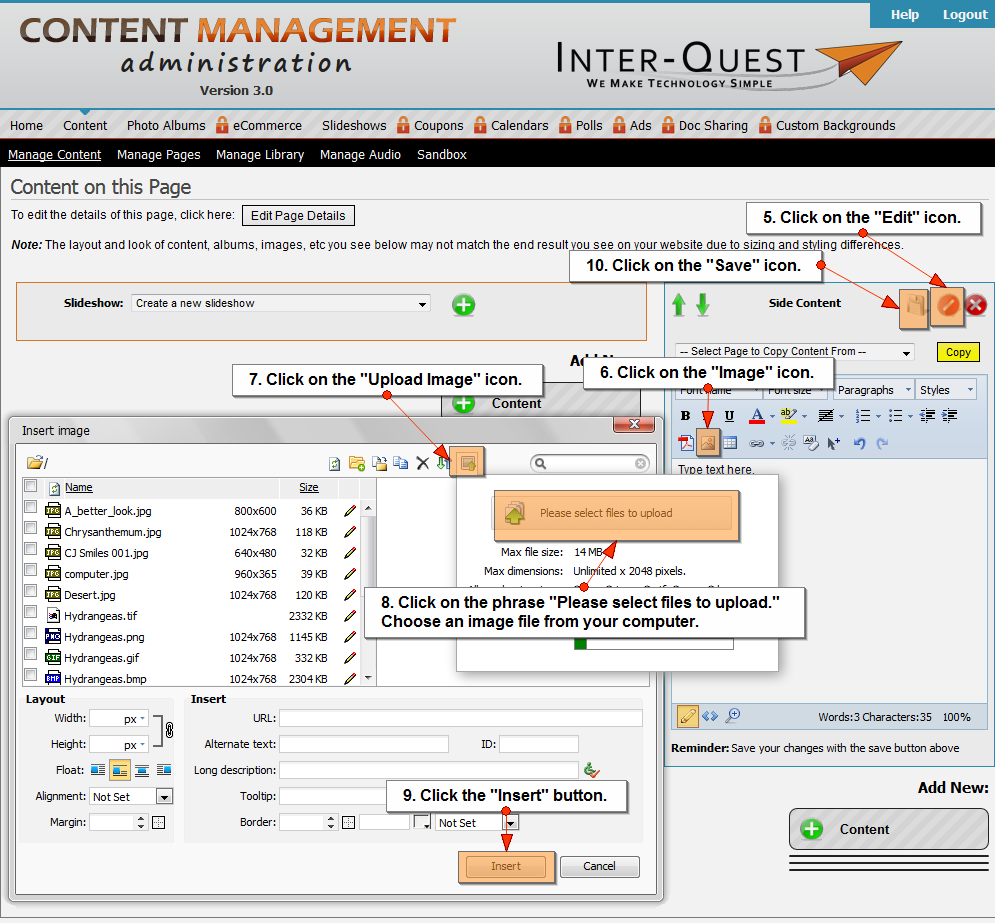This screenshot has width=995, height=923.
Task: Move Side Content up with green arrow
Action: (x=680, y=304)
